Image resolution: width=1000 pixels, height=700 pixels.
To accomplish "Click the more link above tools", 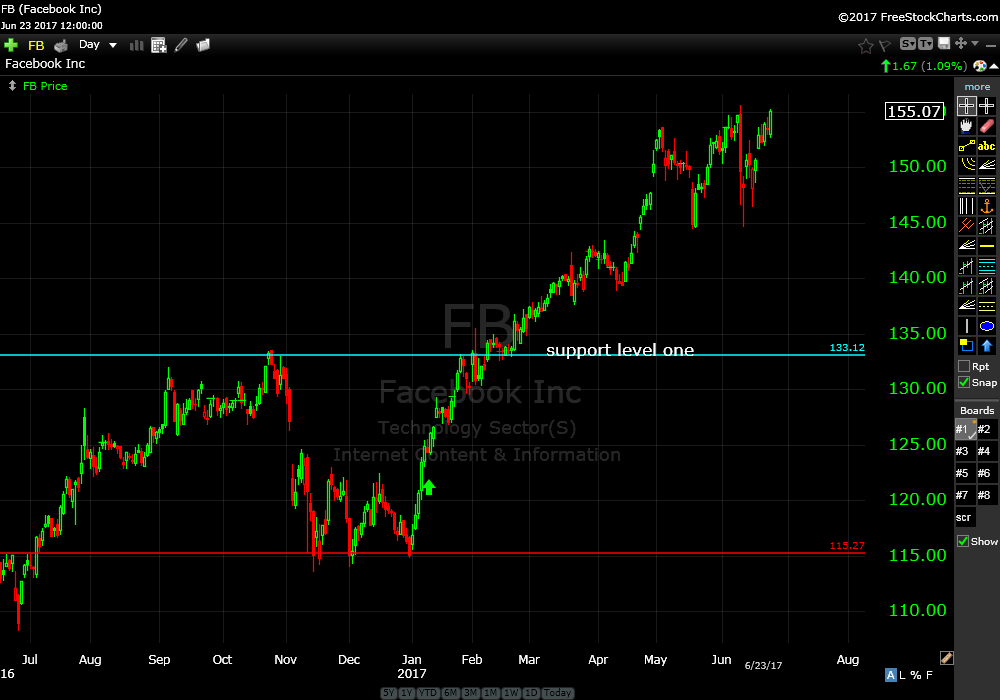I will click(977, 87).
